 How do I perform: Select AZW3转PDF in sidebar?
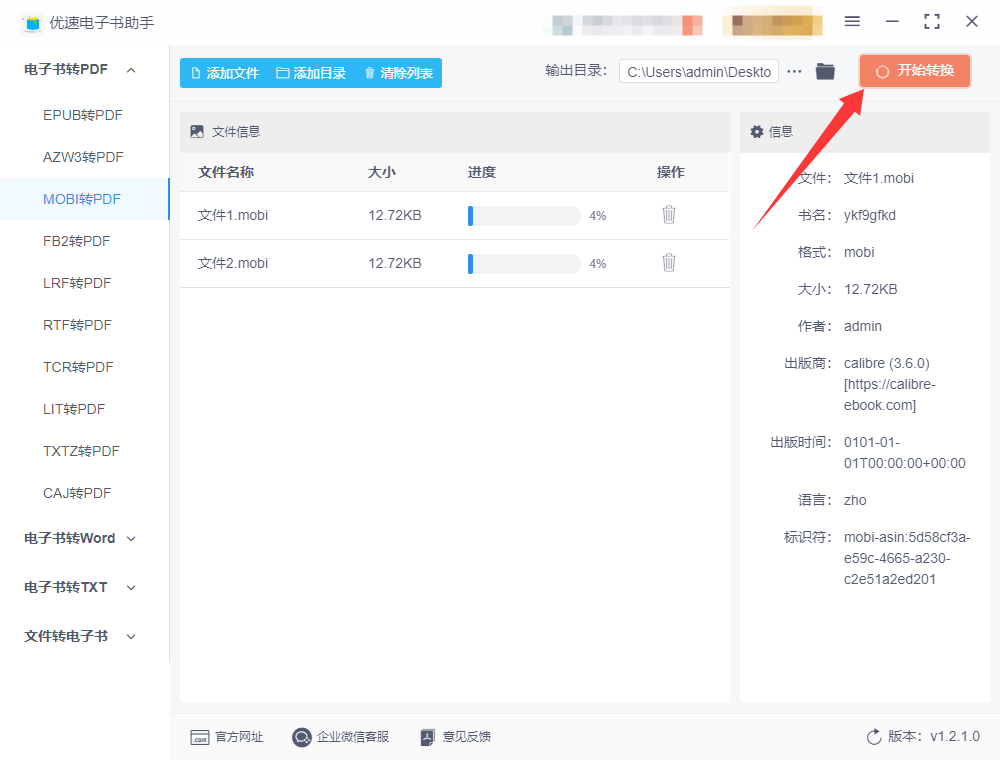point(83,157)
